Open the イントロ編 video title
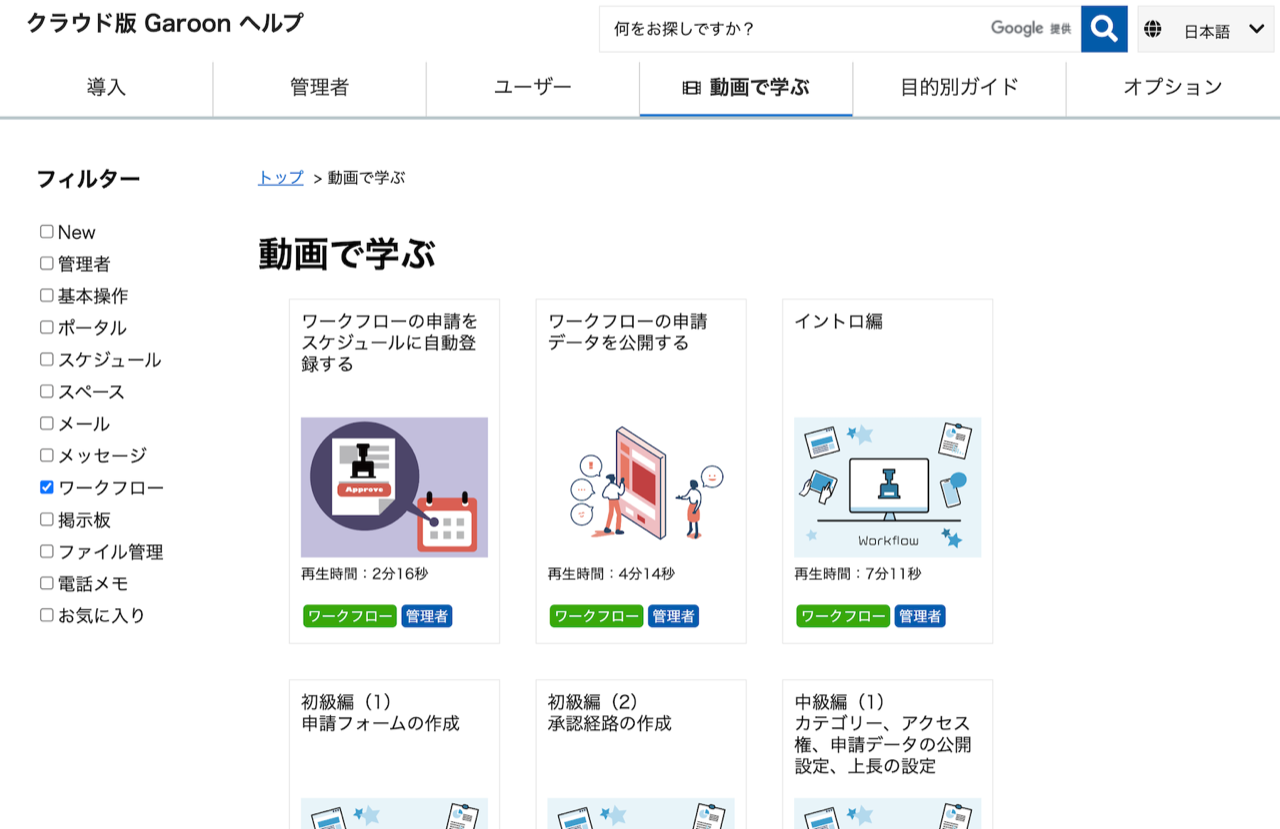 (x=839, y=322)
